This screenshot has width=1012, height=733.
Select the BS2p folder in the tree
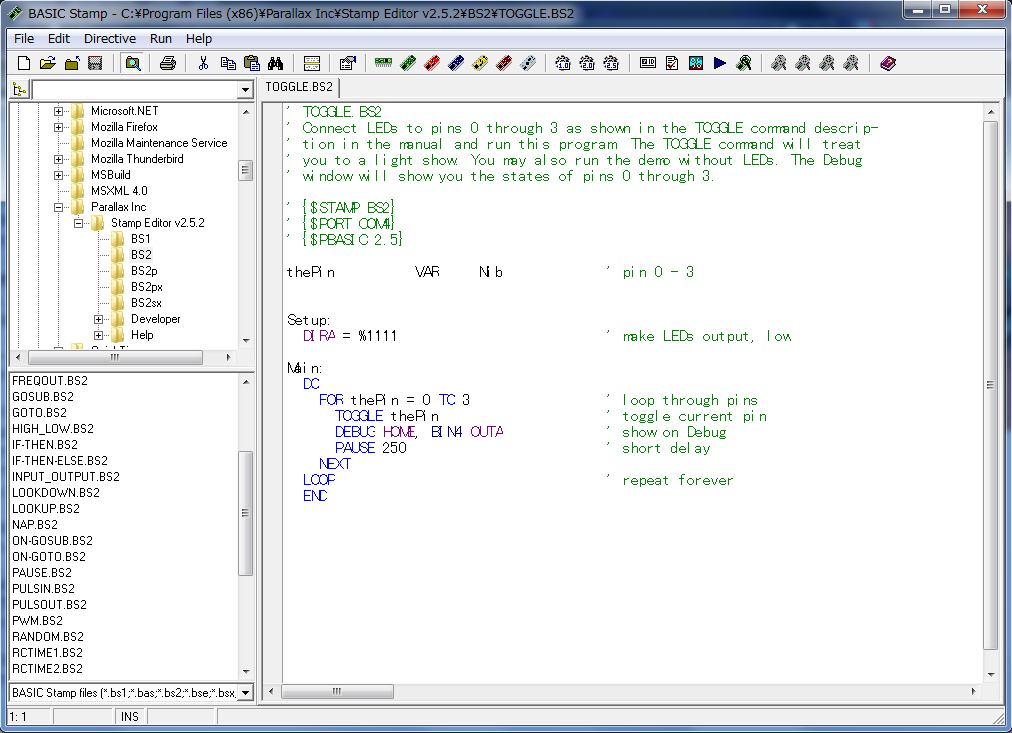click(144, 271)
